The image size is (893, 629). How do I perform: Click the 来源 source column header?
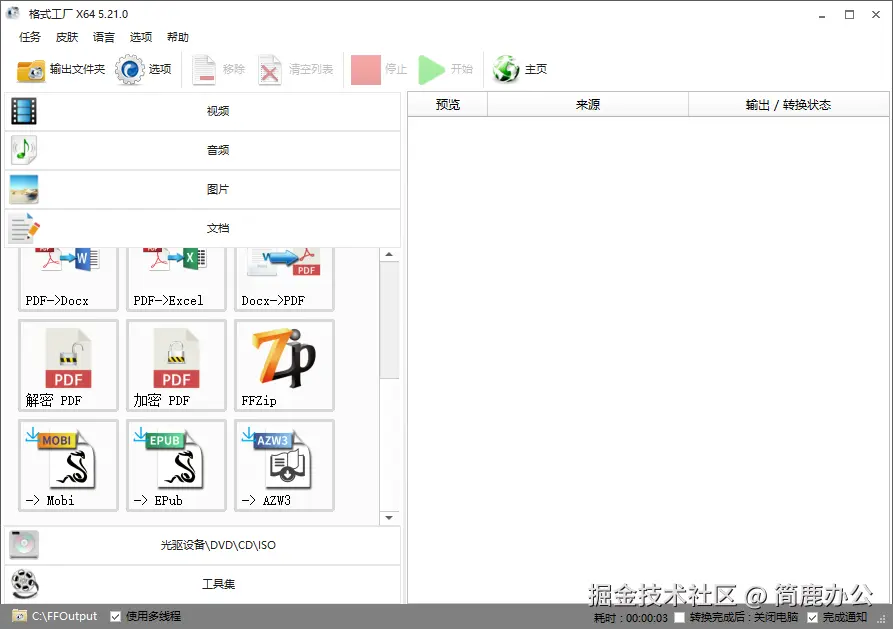[x=588, y=105]
